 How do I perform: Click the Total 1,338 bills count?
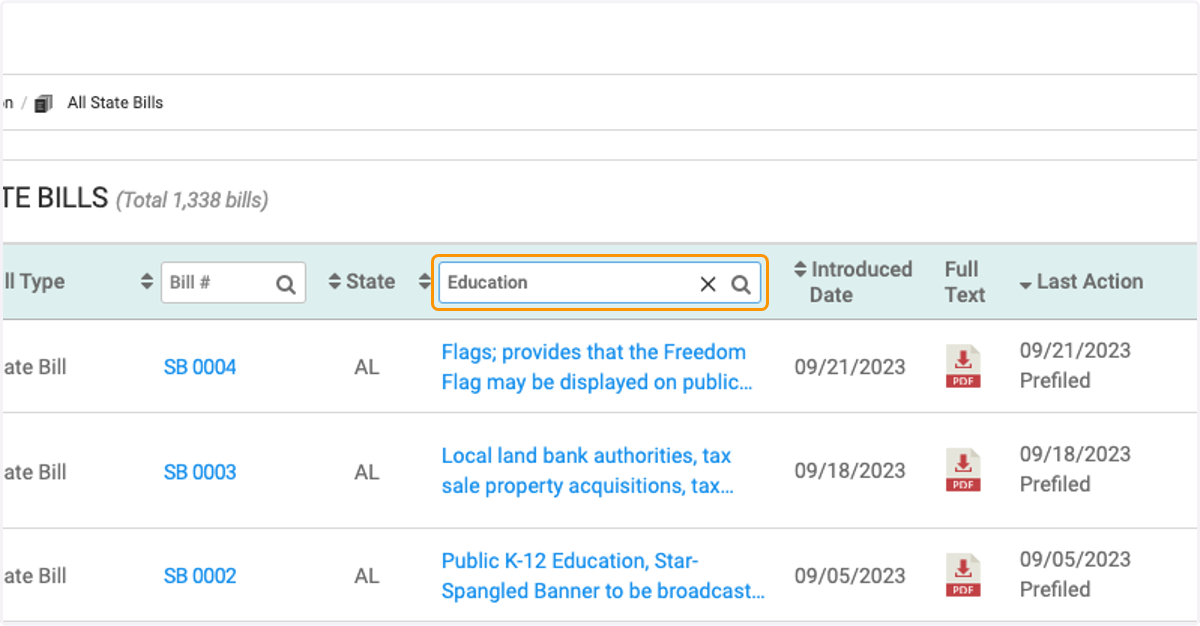(x=192, y=200)
